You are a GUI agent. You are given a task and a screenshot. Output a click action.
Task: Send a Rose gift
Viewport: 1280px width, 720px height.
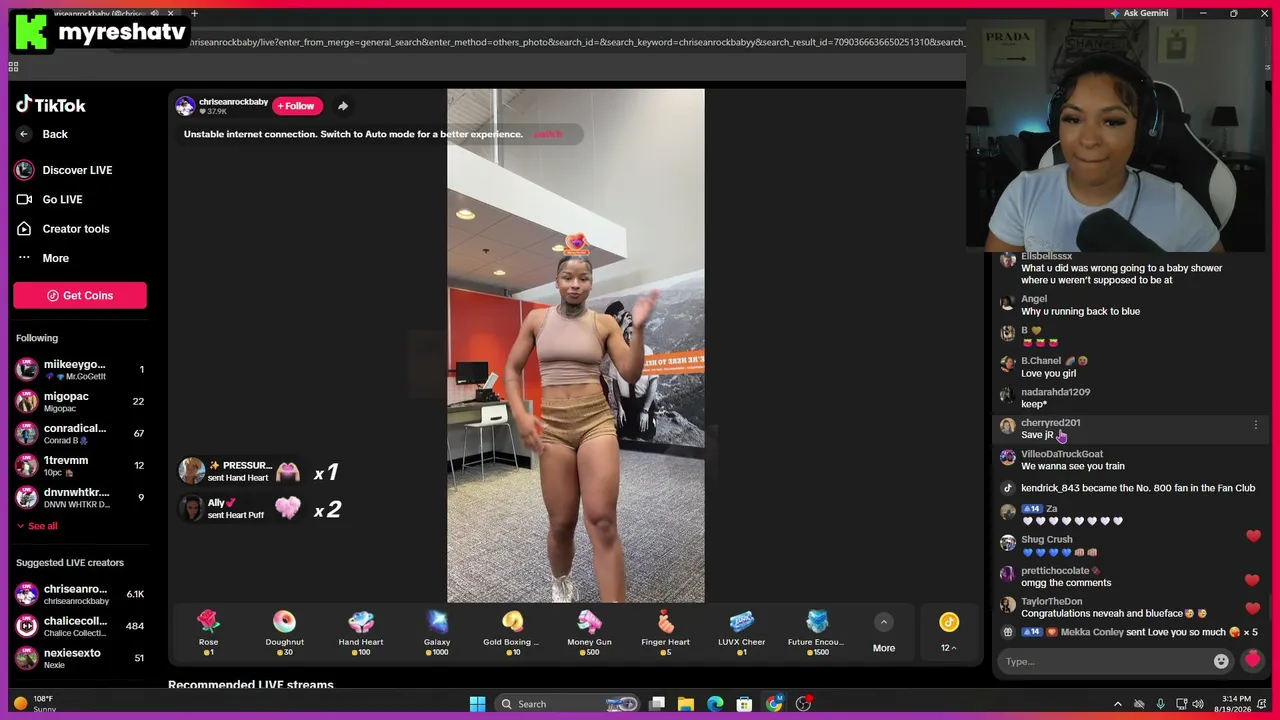208,633
